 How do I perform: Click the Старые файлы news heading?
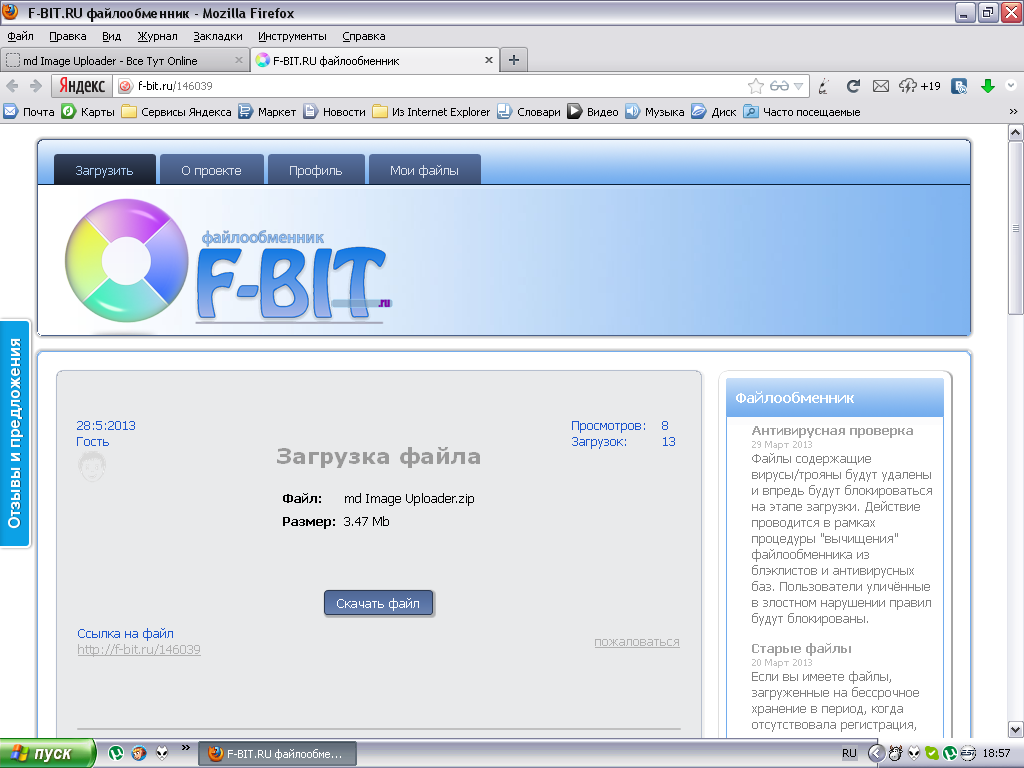click(x=801, y=648)
